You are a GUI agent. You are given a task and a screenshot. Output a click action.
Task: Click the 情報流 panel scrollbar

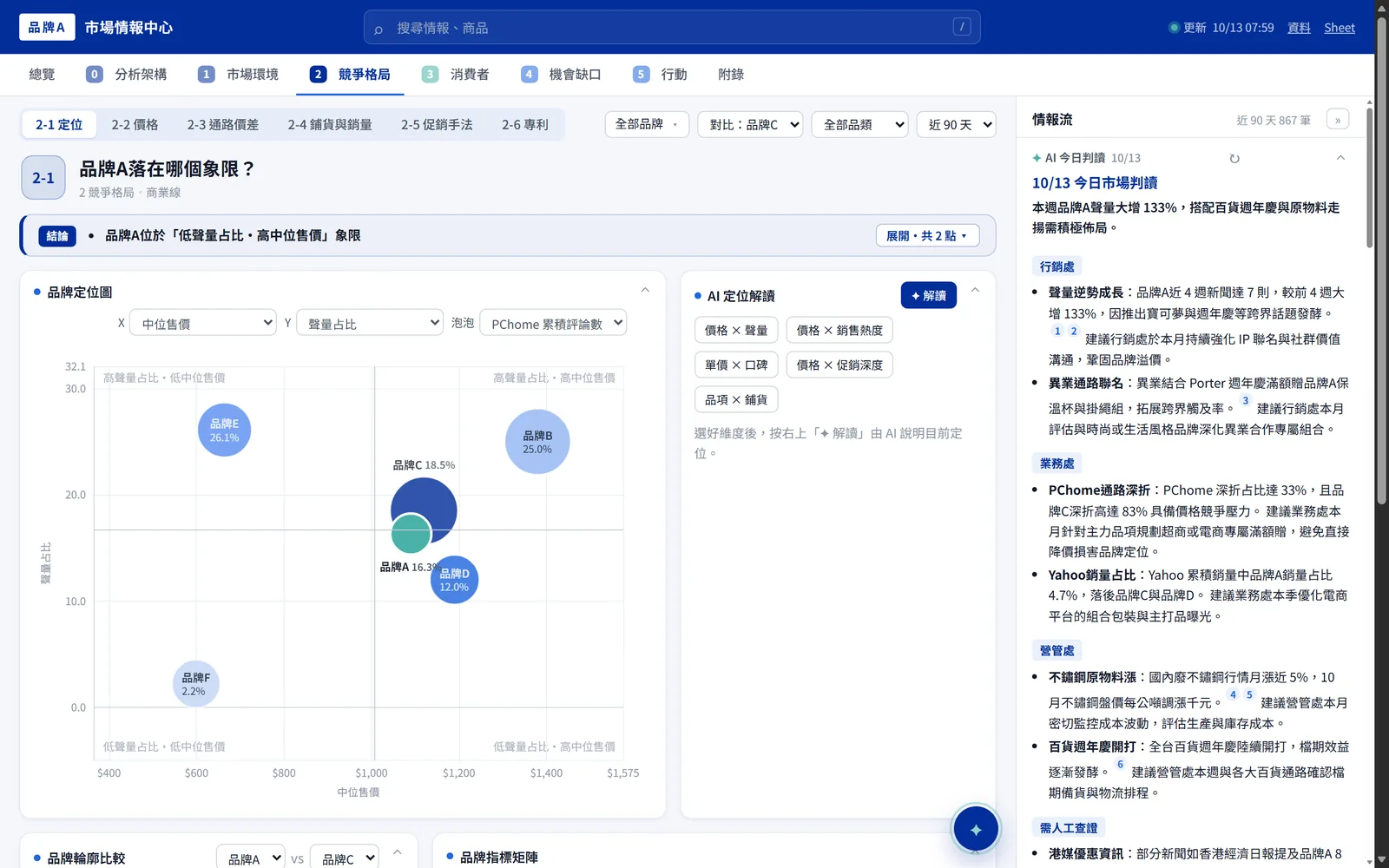[x=1369, y=178]
